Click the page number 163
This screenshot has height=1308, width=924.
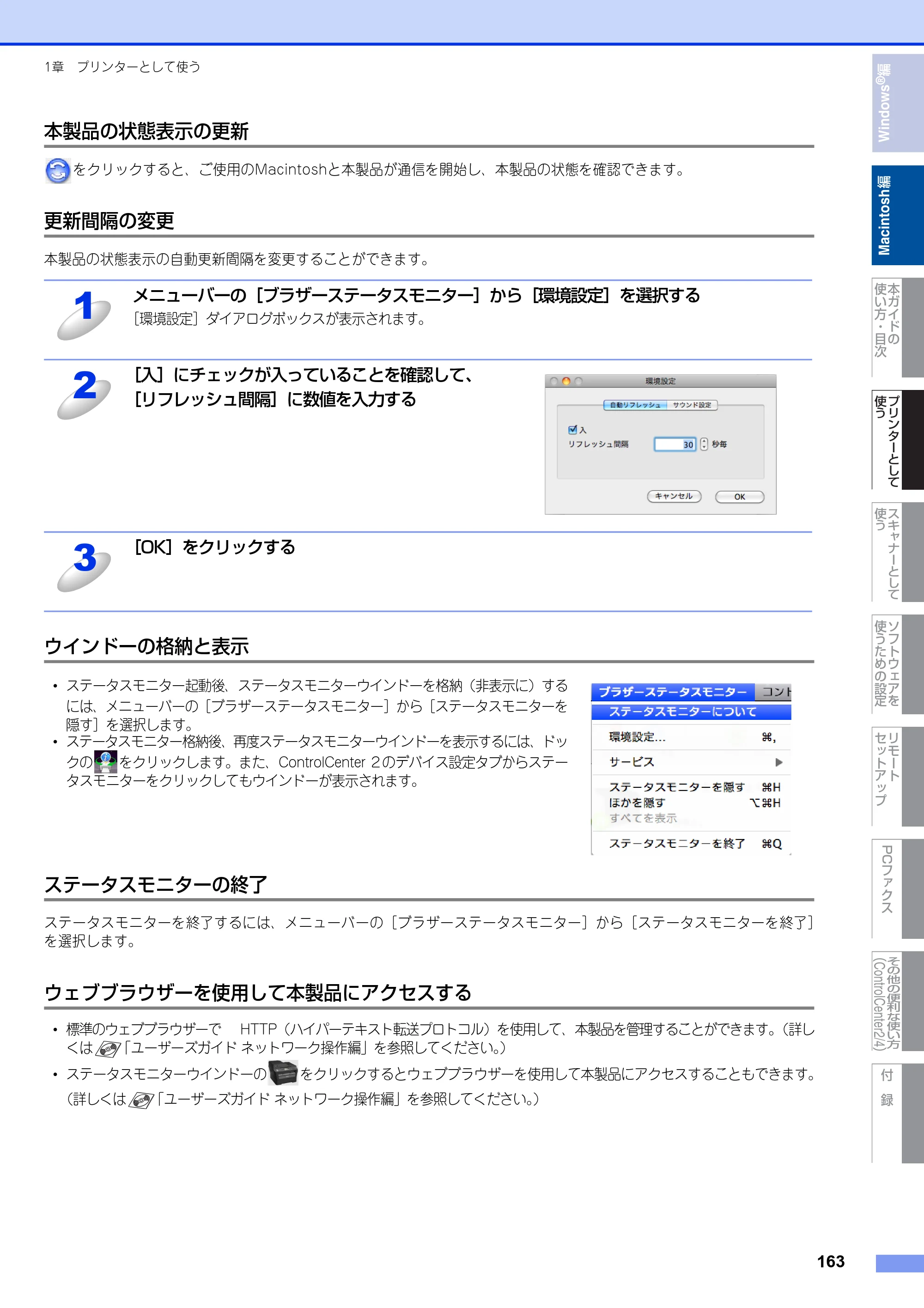[831, 1262]
